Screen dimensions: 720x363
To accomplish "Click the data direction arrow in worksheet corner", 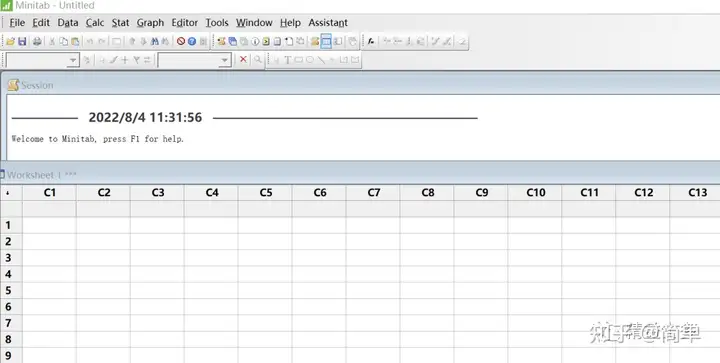I will coord(8,193).
